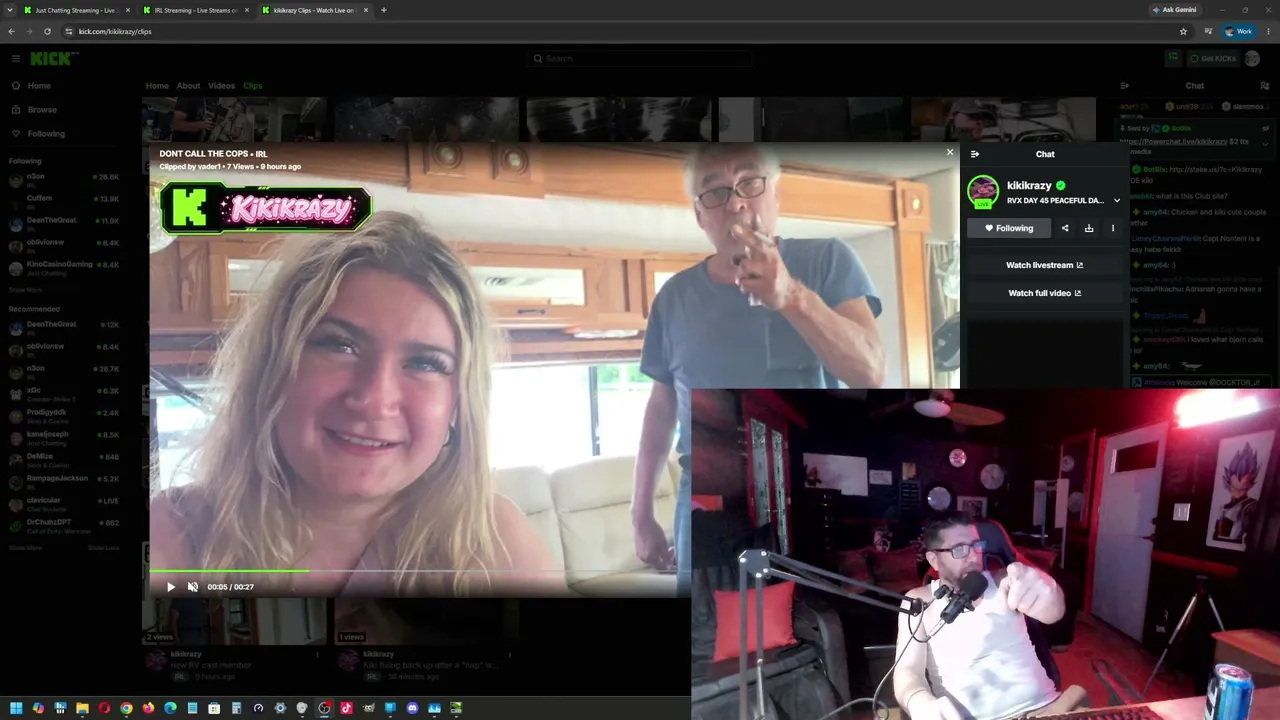1280x720 pixels.
Task: Open Firefox from the taskbar
Action: [x=148, y=709]
